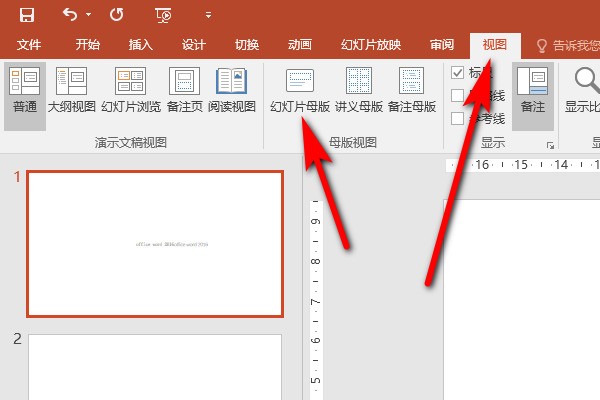Open 备注母版 (Notes Master)
The width and height of the screenshot is (600, 400).
[x=411, y=90]
